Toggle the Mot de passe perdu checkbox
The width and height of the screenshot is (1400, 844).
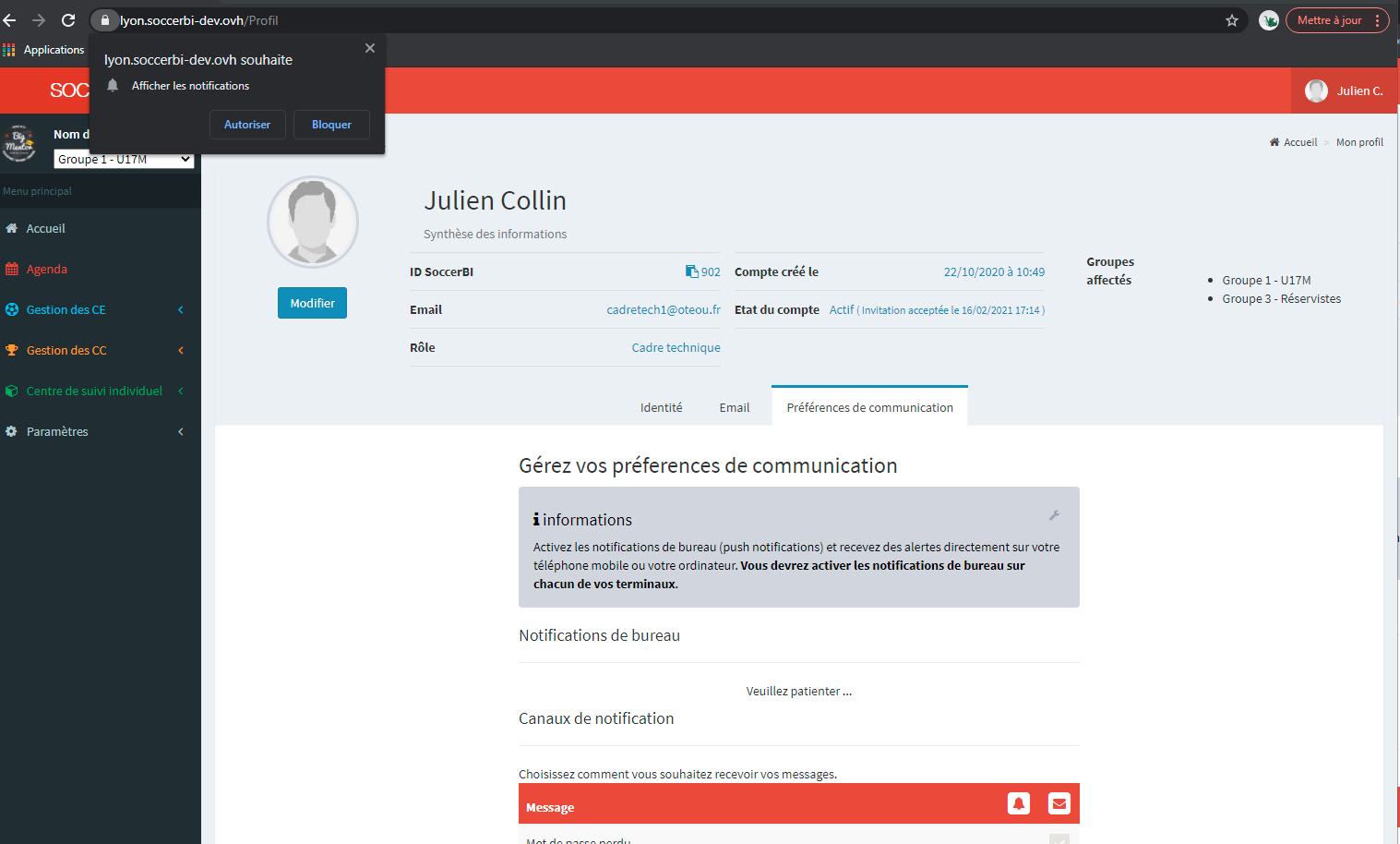[1059, 838]
